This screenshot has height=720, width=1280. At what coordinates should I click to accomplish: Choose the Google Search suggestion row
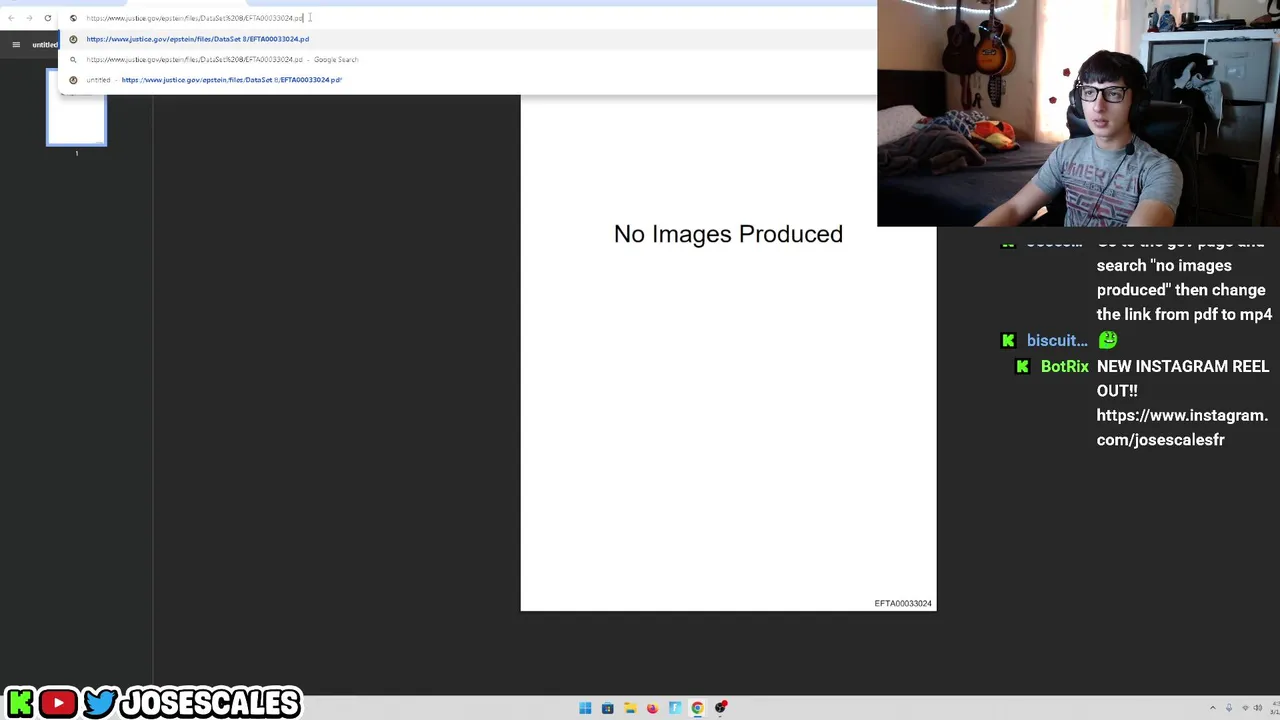pos(467,59)
